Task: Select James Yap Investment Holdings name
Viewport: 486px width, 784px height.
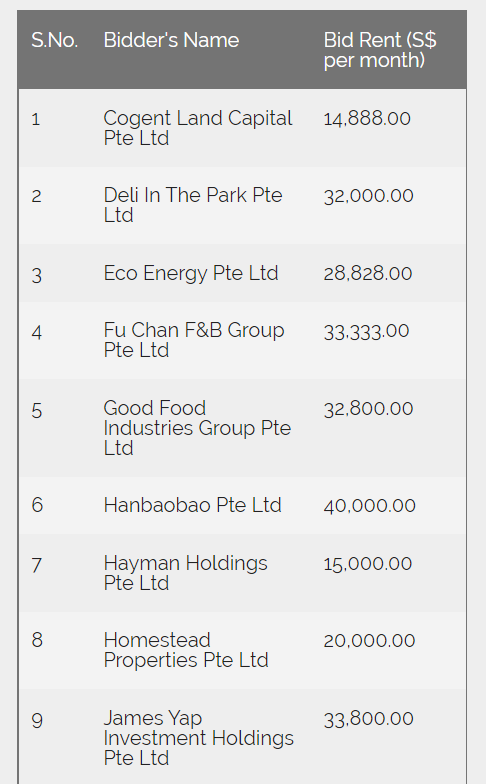Action: 198,738
